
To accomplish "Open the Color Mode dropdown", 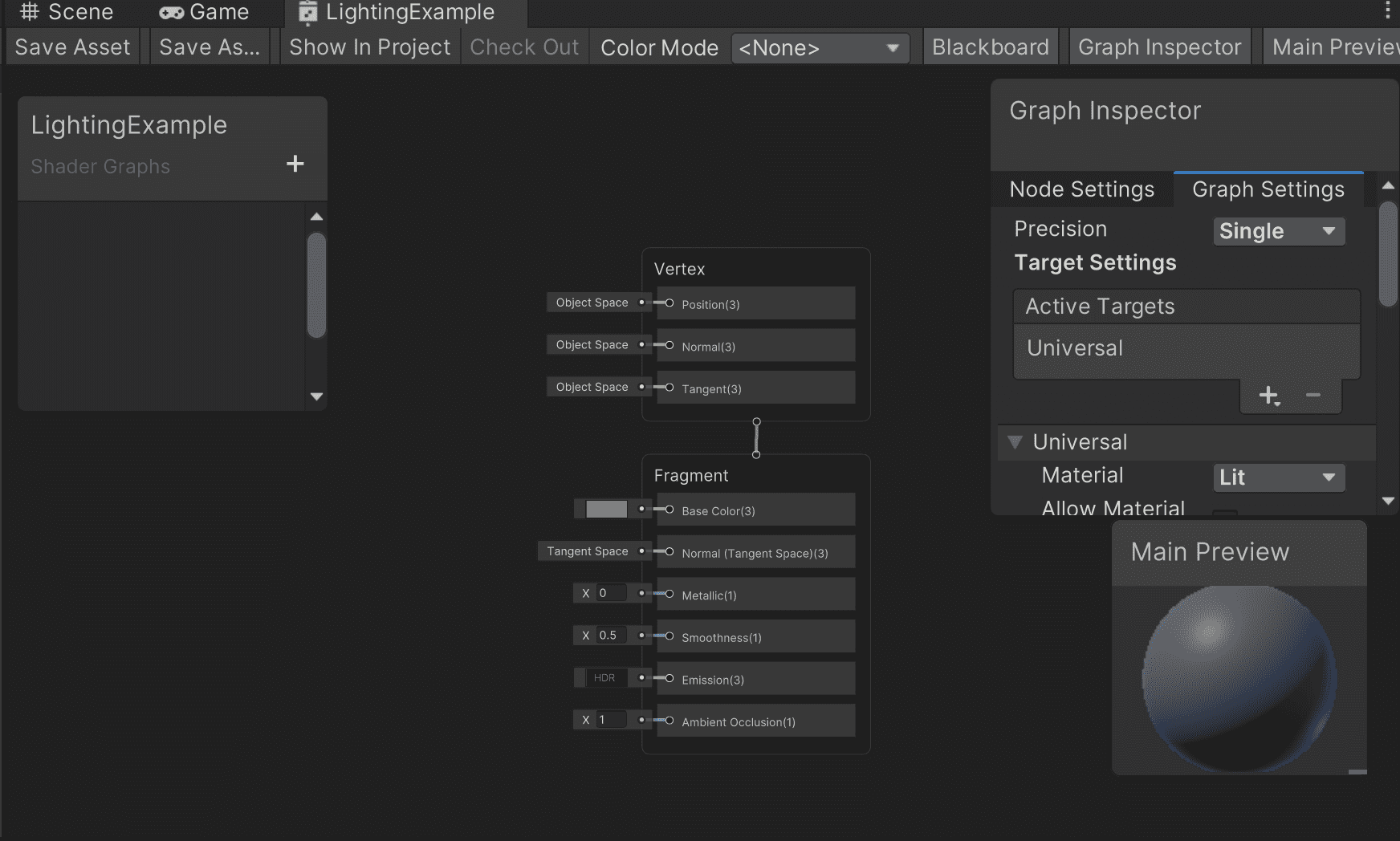I will tap(820, 48).
